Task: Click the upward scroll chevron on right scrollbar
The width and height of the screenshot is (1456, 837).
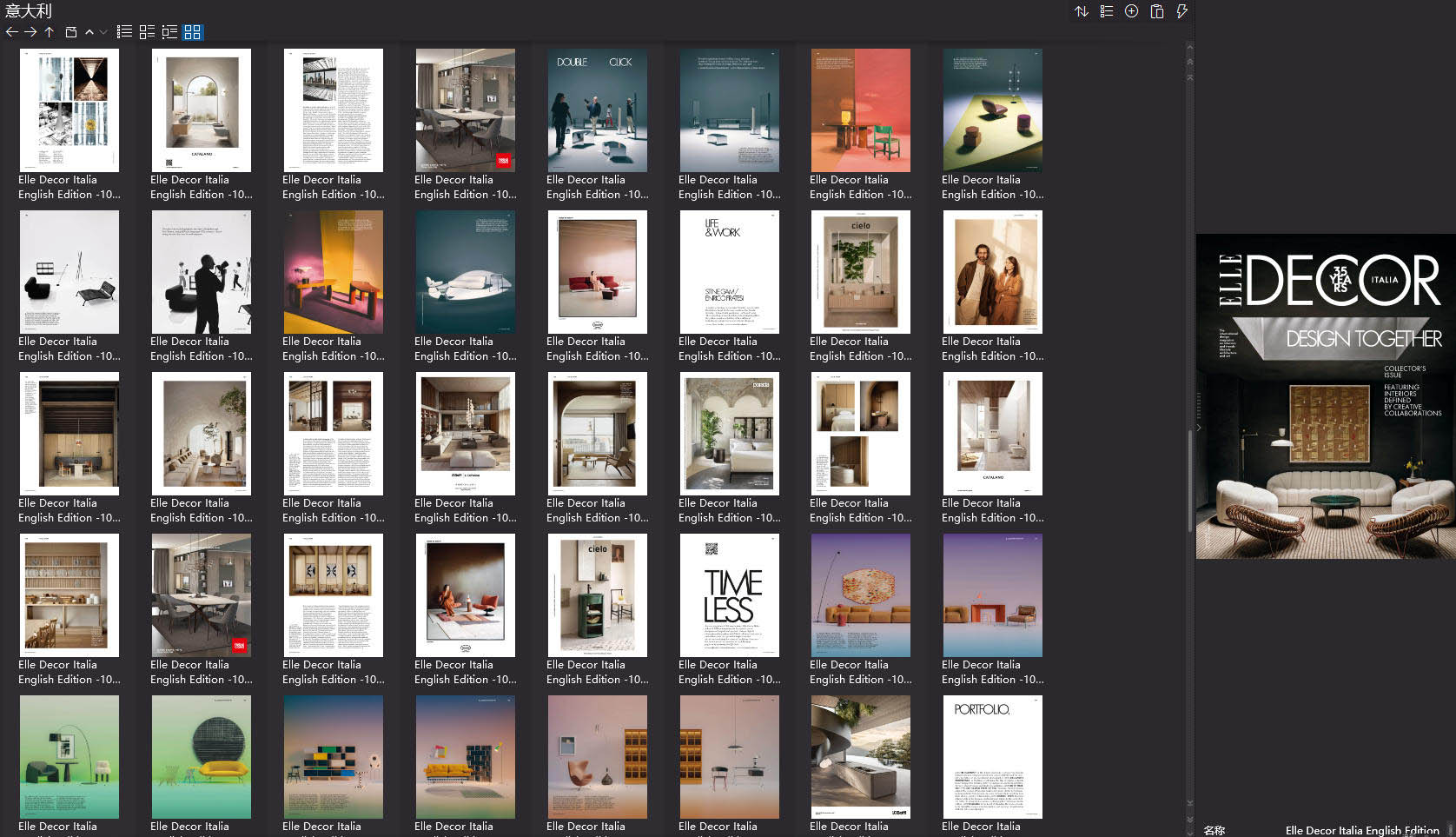Action: pyautogui.click(x=1188, y=63)
